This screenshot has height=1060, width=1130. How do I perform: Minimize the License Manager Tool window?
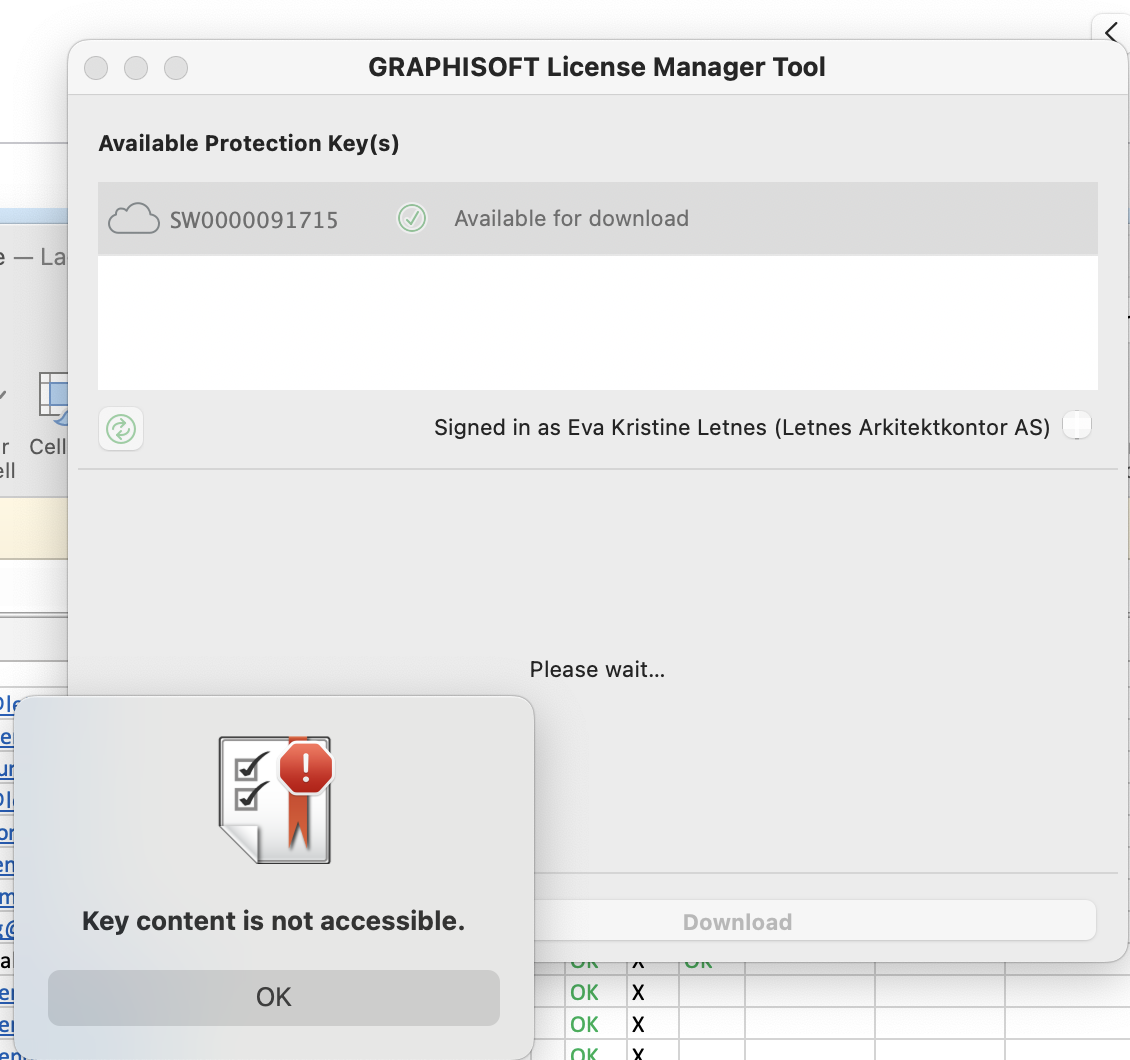[x=136, y=68]
